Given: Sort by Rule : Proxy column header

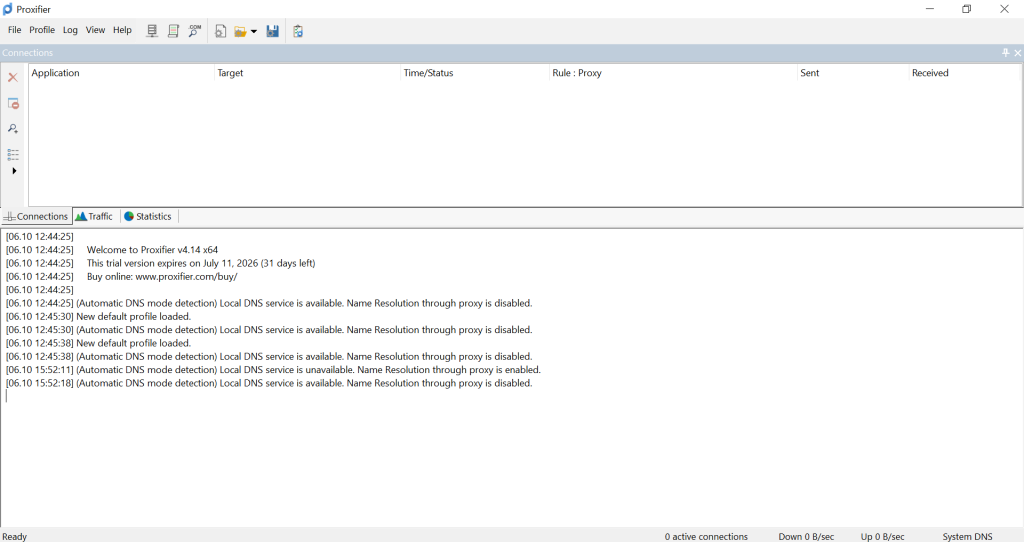Looking at the screenshot, I should pyautogui.click(x=673, y=73).
